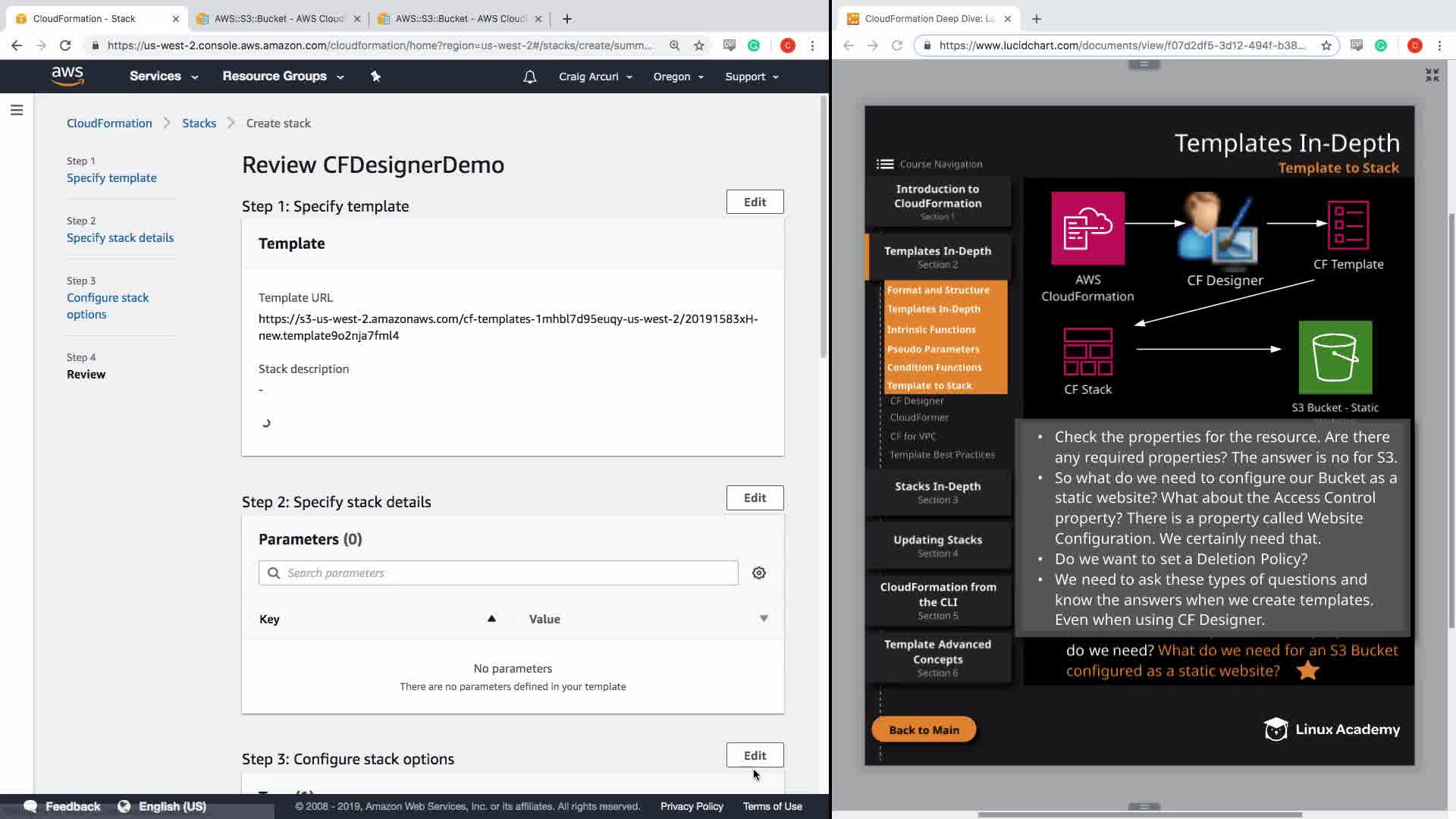Click Edit button for Step 1
The height and width of the screenshot is (819, 1456).
[755, 202]
